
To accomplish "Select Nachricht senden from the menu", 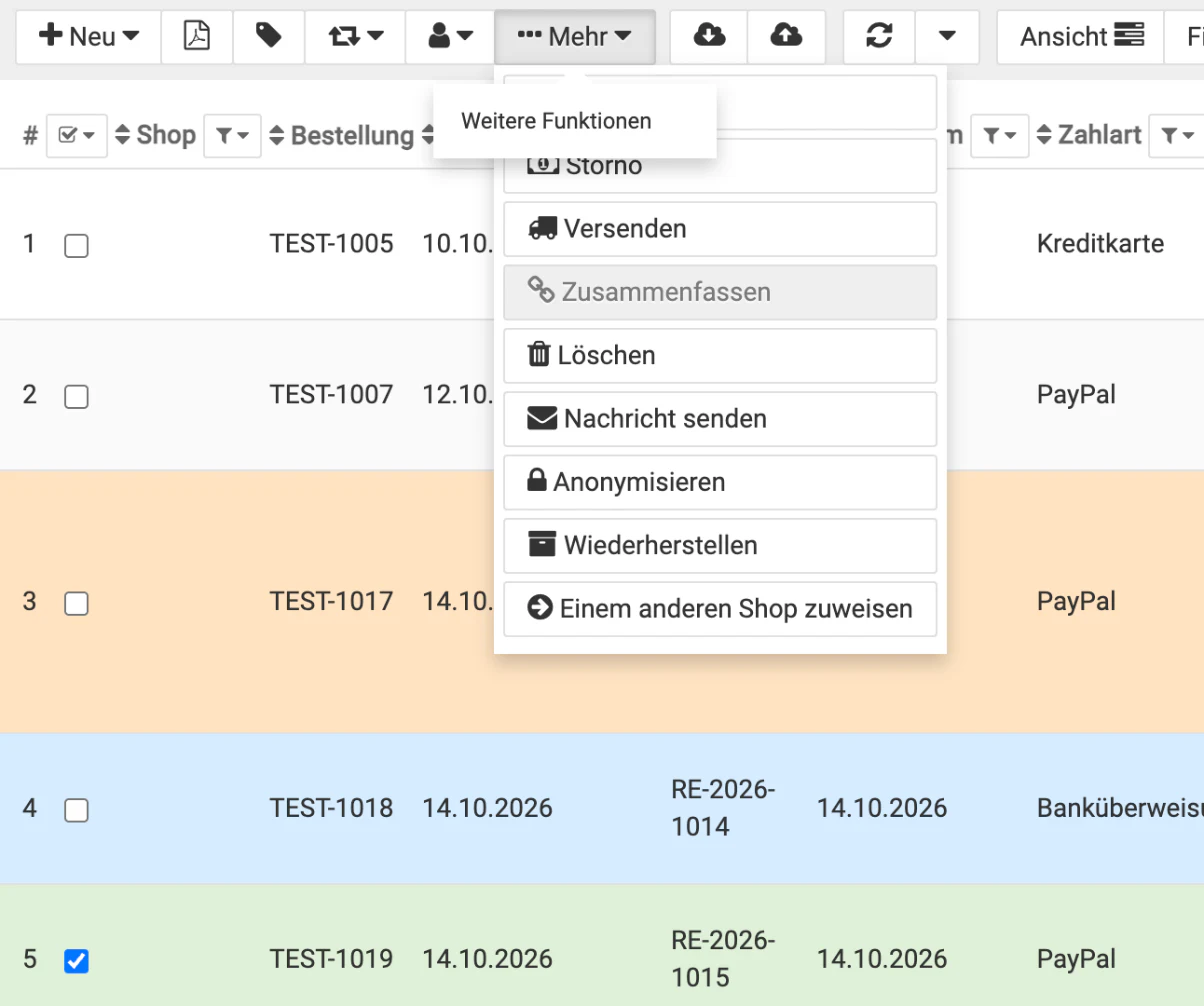I will click(x=720, y=419).
